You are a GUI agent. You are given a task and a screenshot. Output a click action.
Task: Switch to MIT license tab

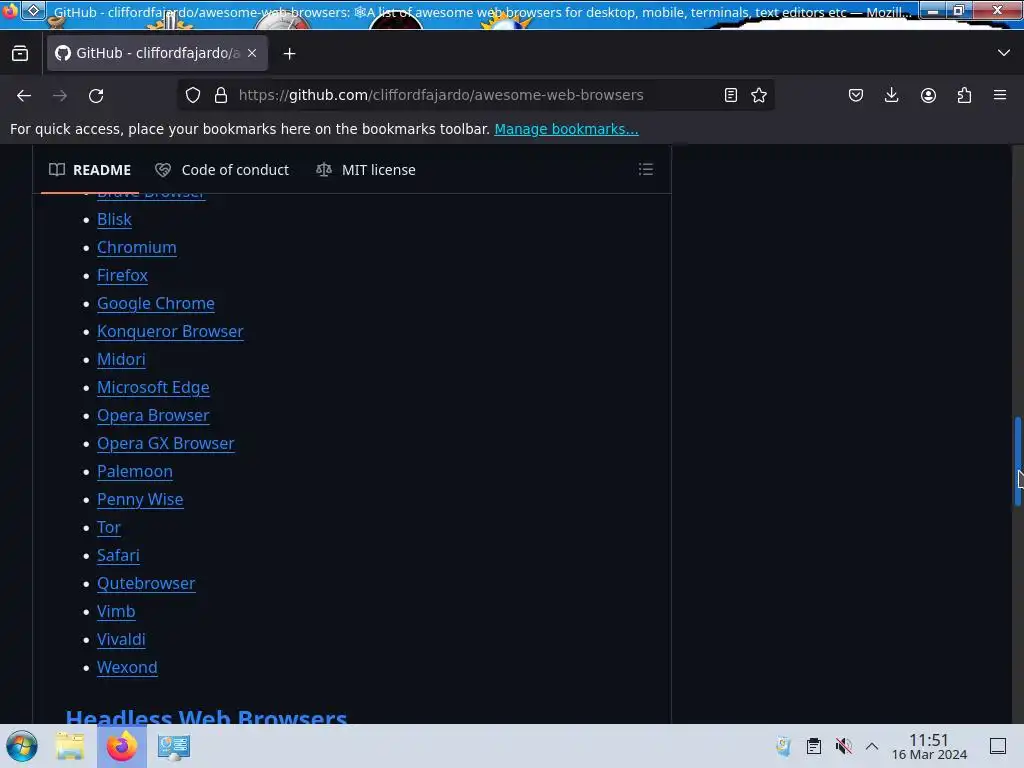[x=366, y=170]
